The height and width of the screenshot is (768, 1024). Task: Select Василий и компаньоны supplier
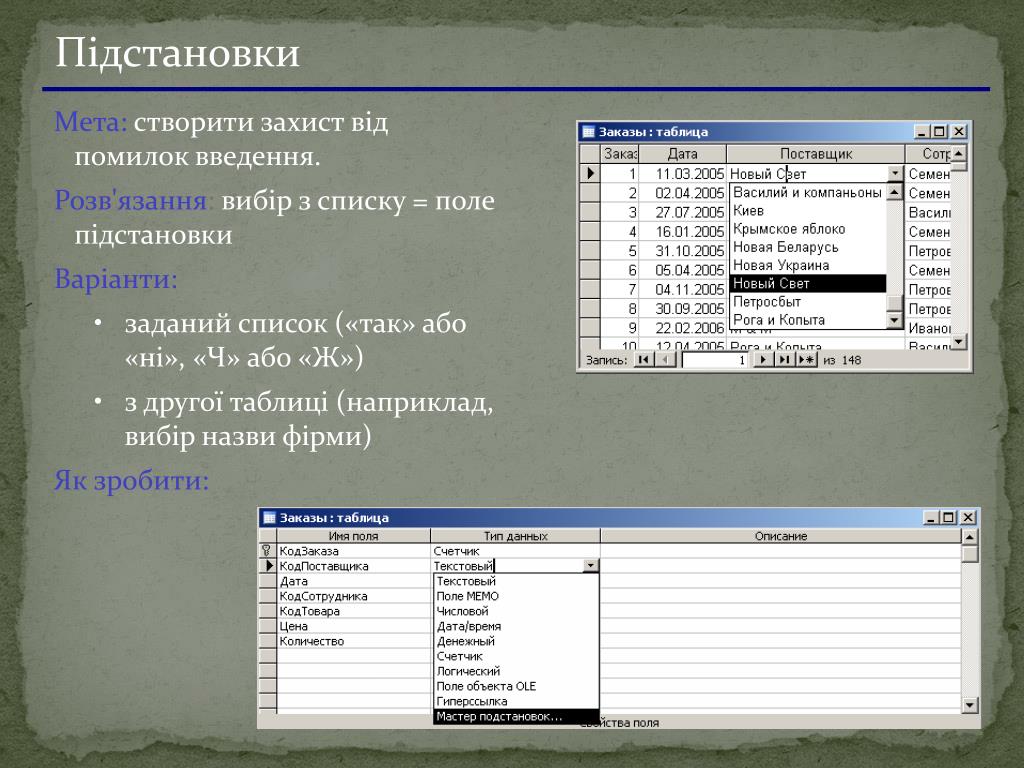(808, 193)
